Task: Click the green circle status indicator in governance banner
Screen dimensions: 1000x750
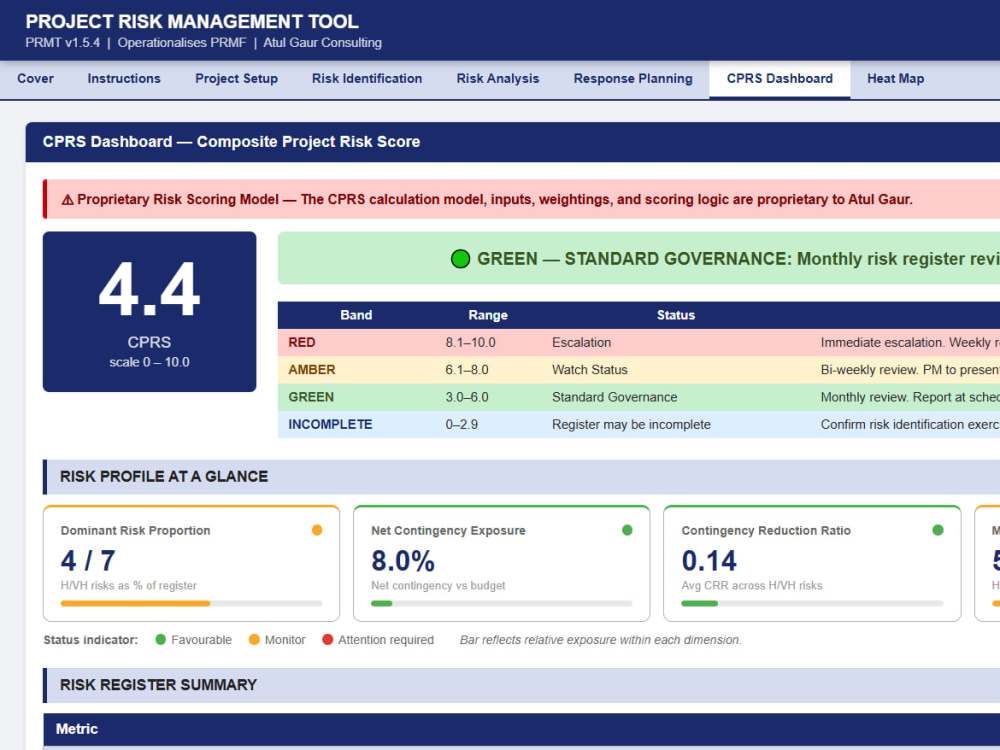Action: coord(460,259)
